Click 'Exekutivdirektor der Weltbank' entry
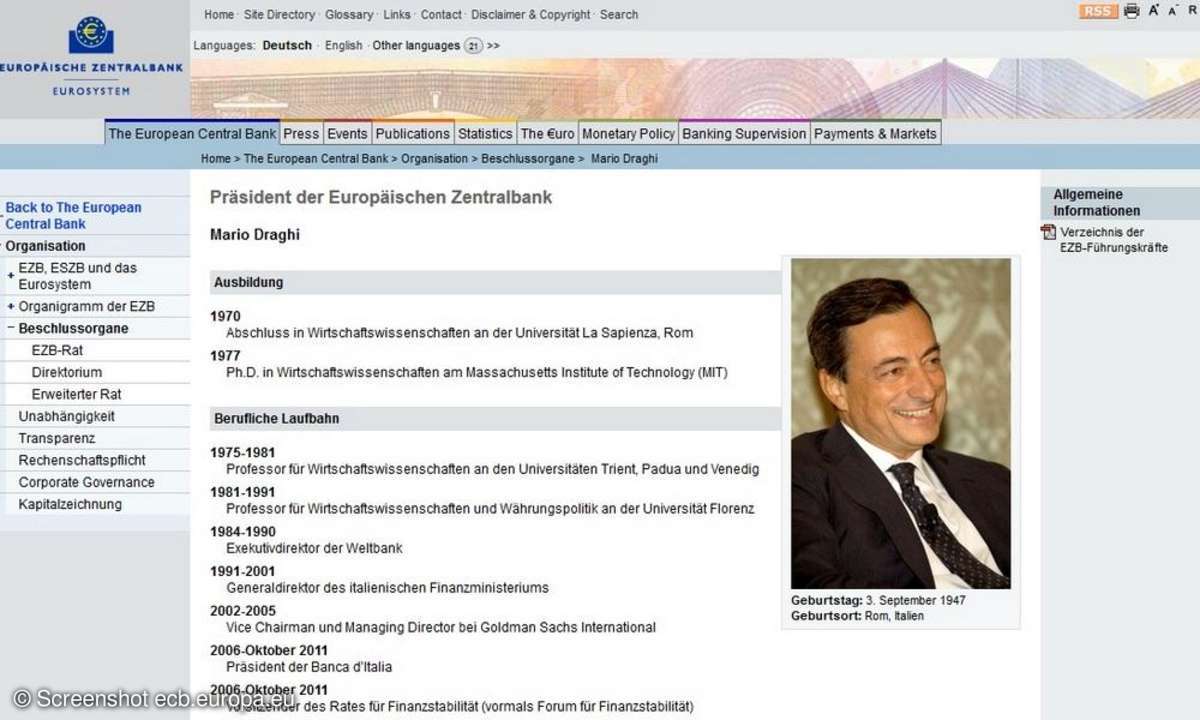Image resolution: width=1200 pixels, height=720 pixels. (x=315, y=548)
